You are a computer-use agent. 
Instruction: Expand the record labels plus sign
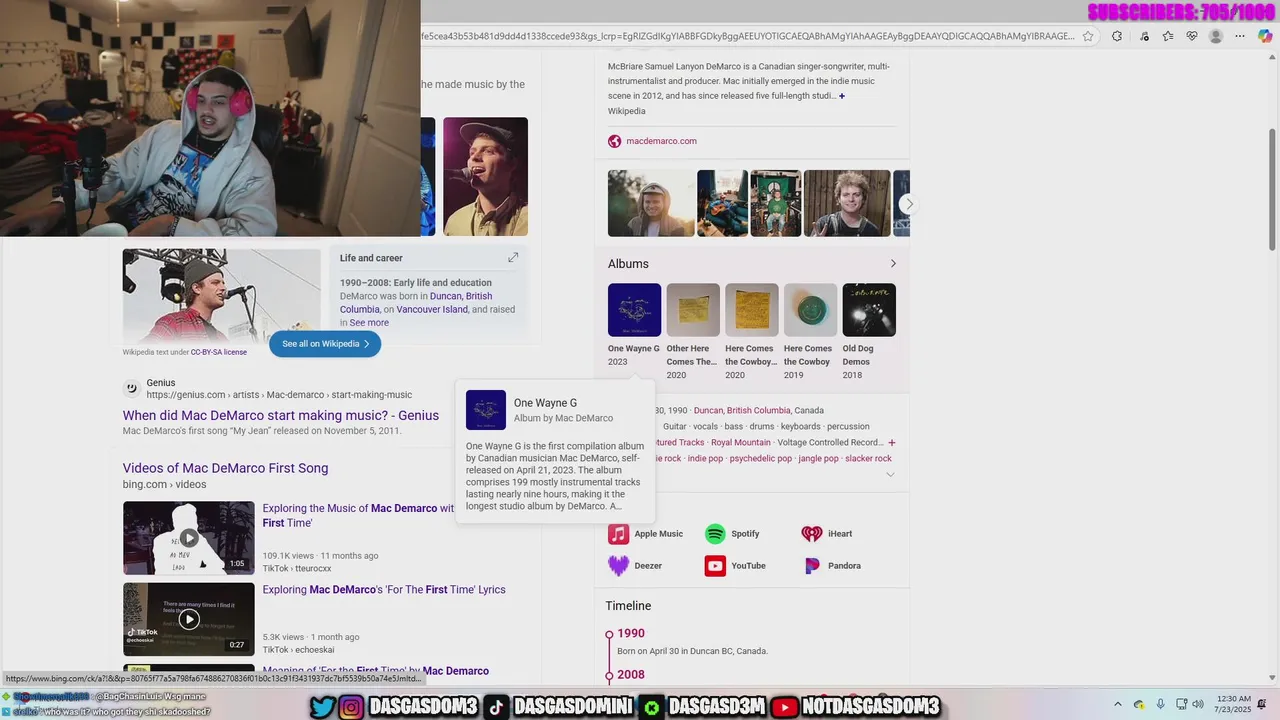coord(891,442)
